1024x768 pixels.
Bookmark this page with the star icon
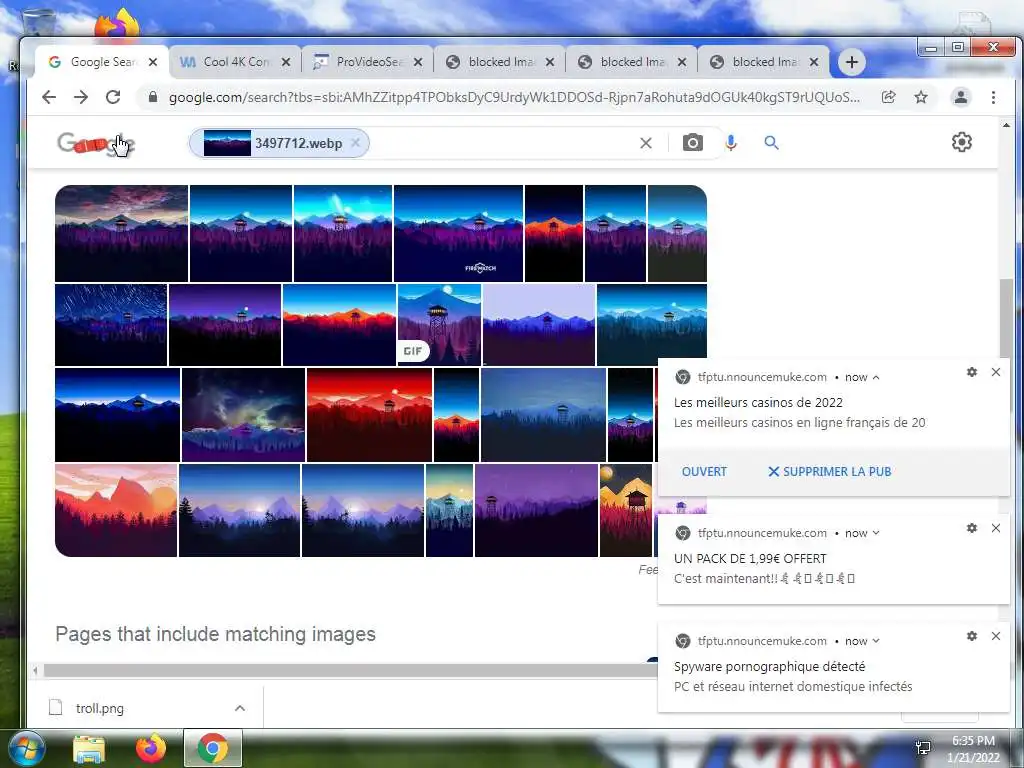pyautogui.click(x=921, y=97)
